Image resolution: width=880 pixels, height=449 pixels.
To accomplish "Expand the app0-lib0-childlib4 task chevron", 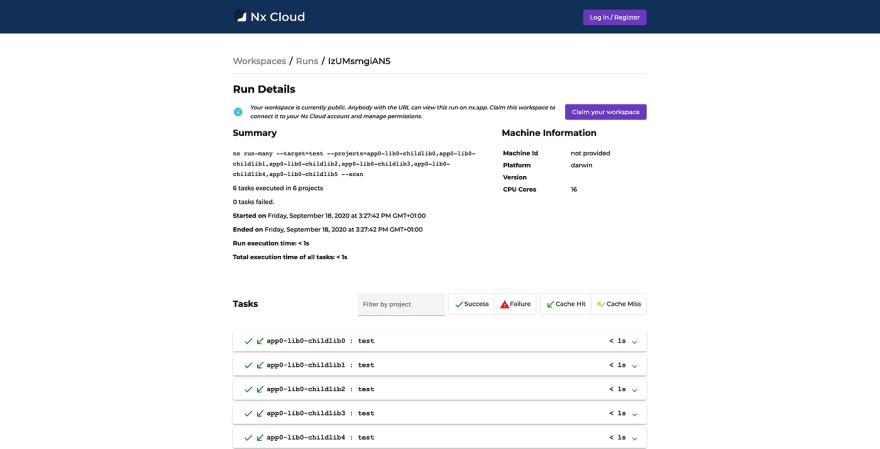I will pyautogui.click(x=635, y=438).
